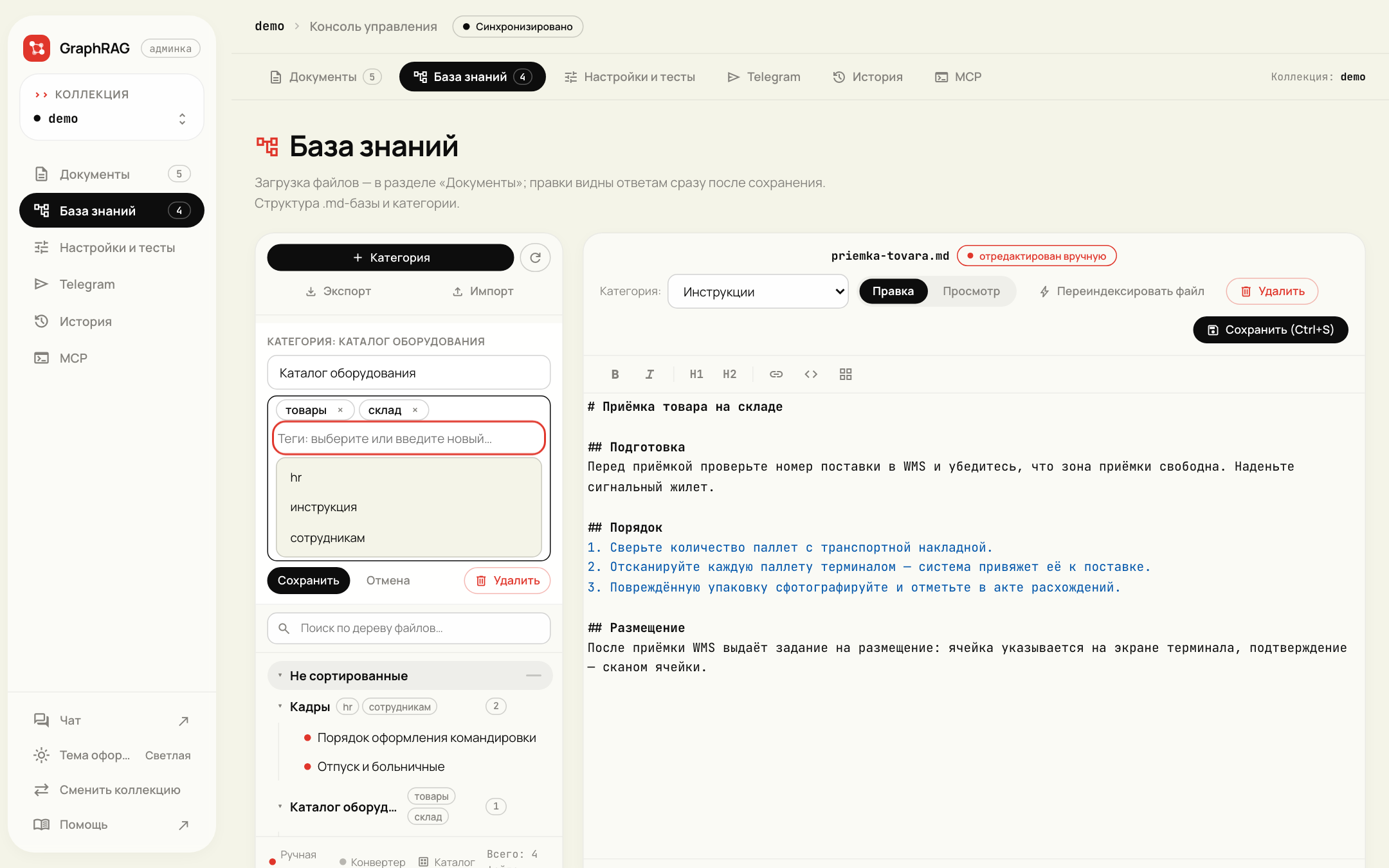Click the GraphRAG logo icon
The image size is (1389, 868).
pyautogui.click(x=37, y=48)
